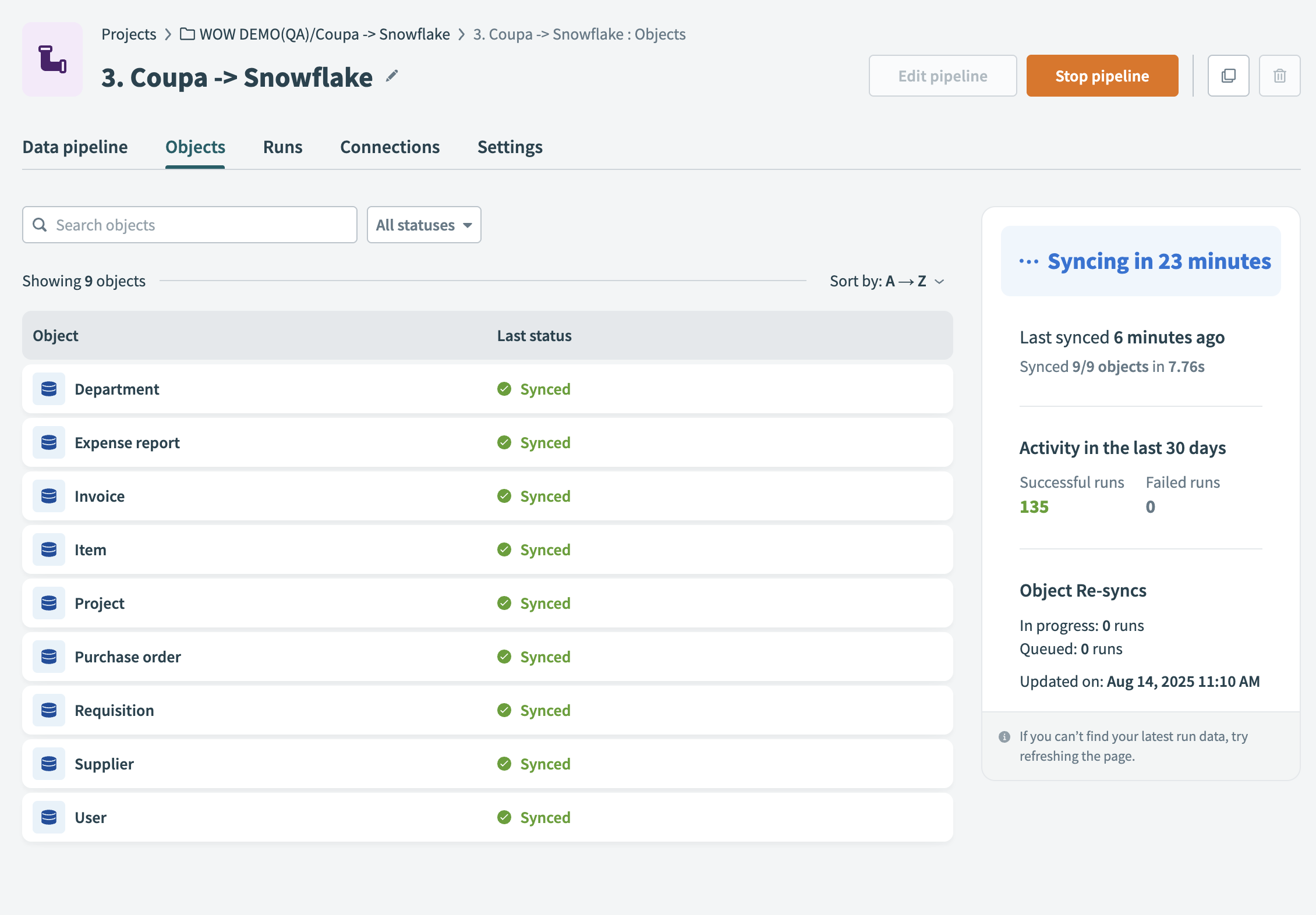Open the Requisition object row

114,710
